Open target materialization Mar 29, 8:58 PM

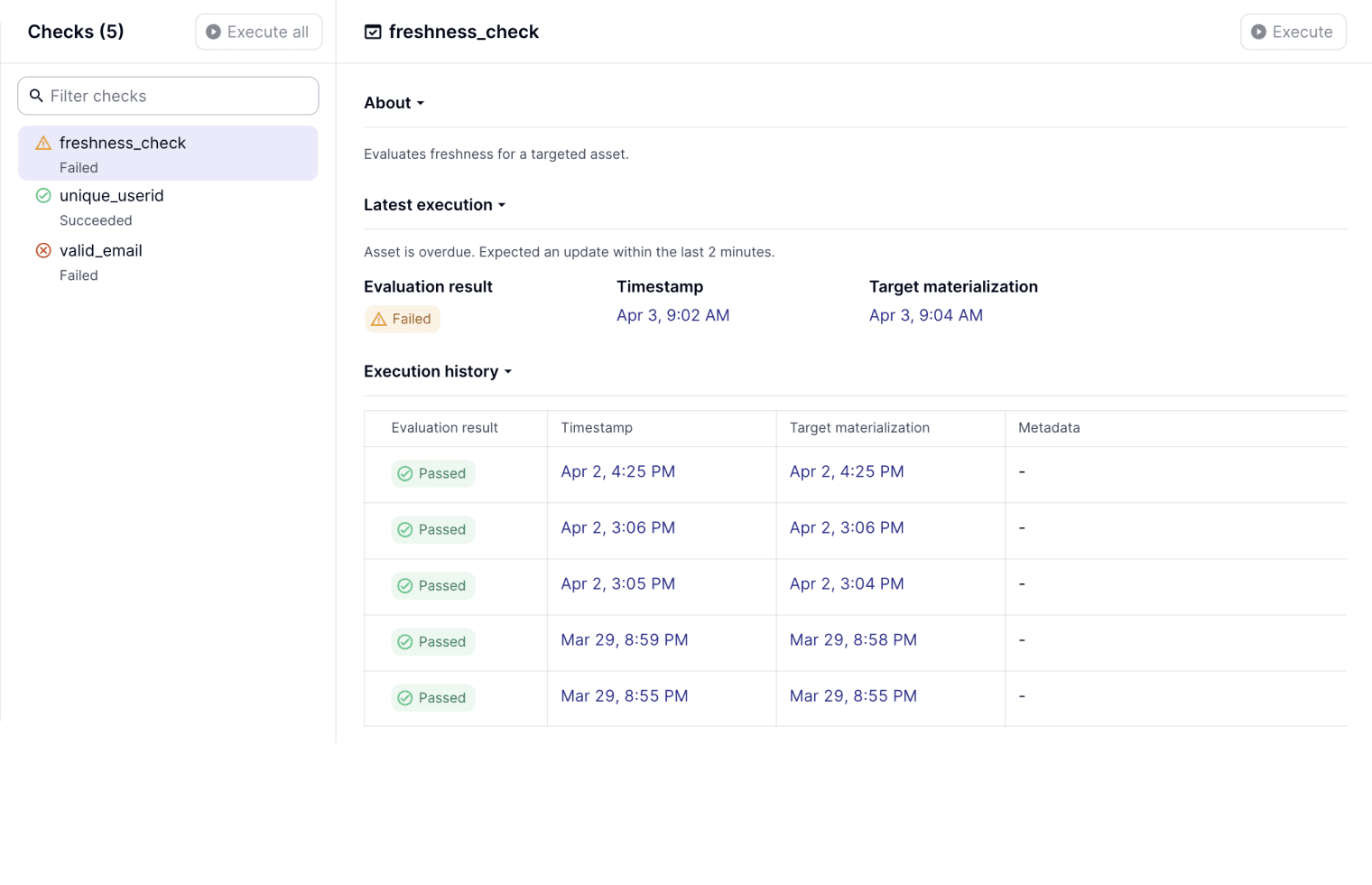[x=853, y=639]
